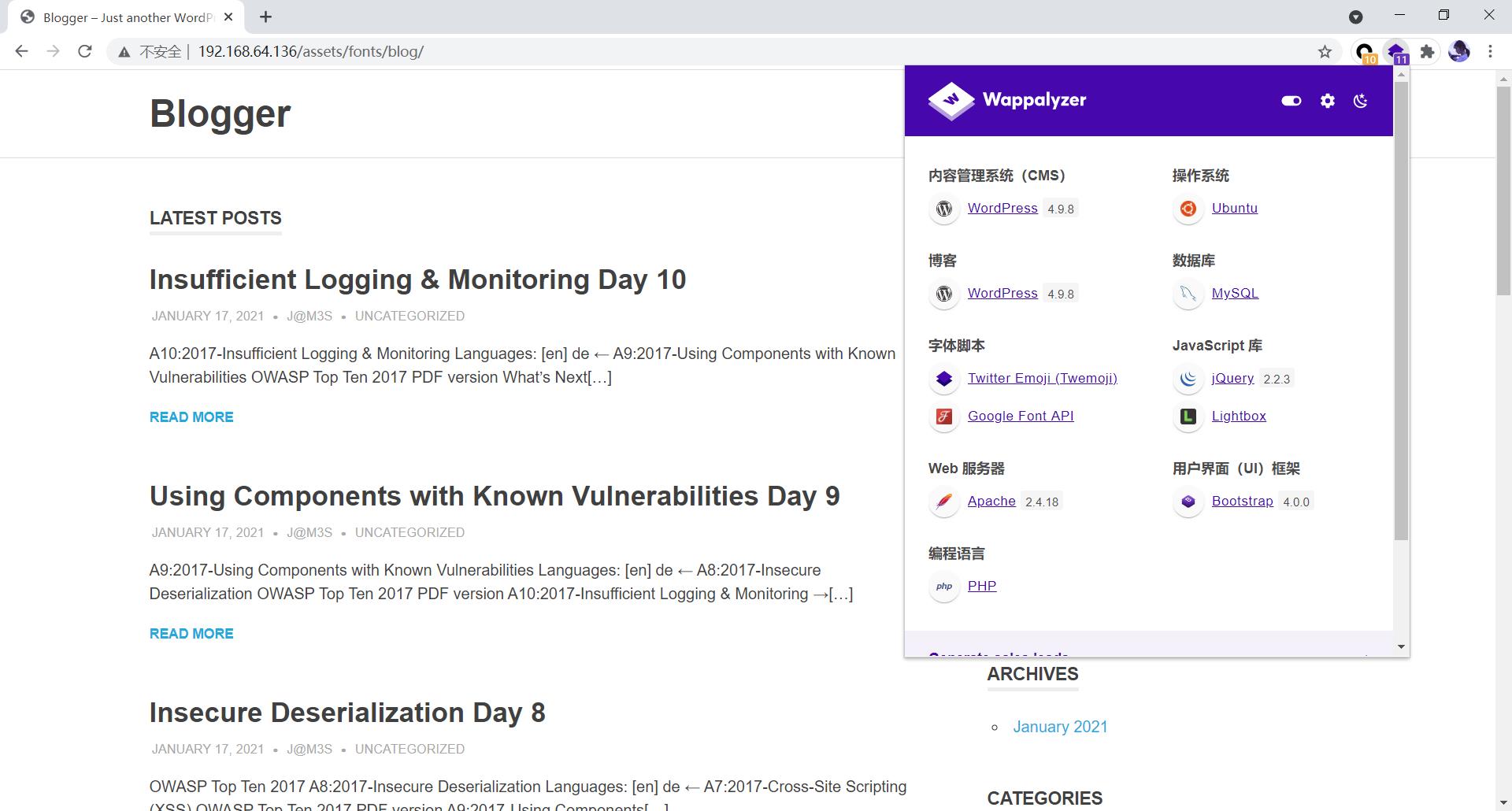
Task: Click the 内容管理系统 (CMS) category heading
Action: point(997,176)
